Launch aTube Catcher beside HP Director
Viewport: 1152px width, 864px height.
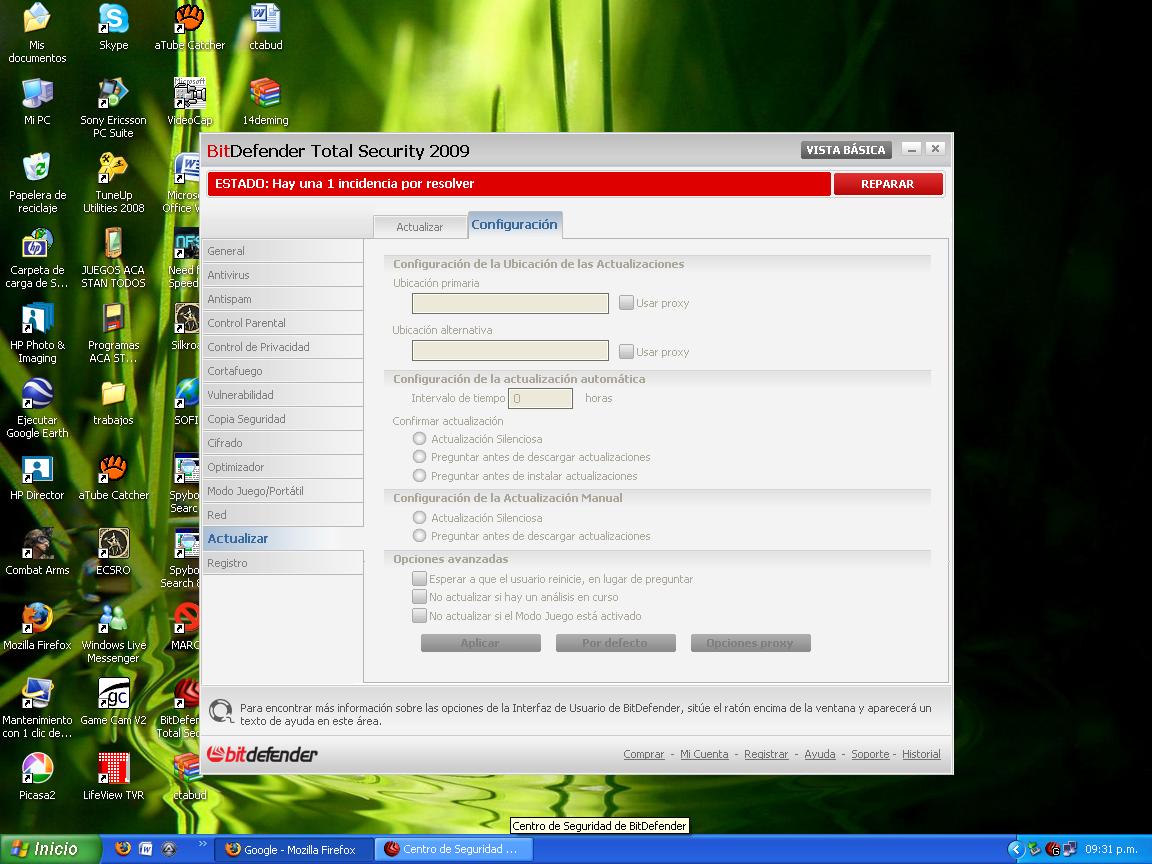pos(113,476)
